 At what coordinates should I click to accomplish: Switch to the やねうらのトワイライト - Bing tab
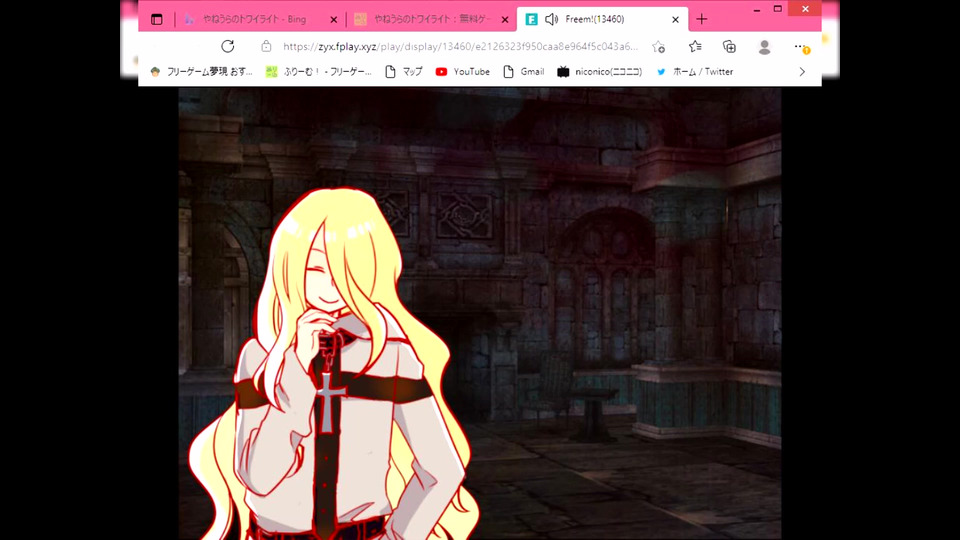253,20
